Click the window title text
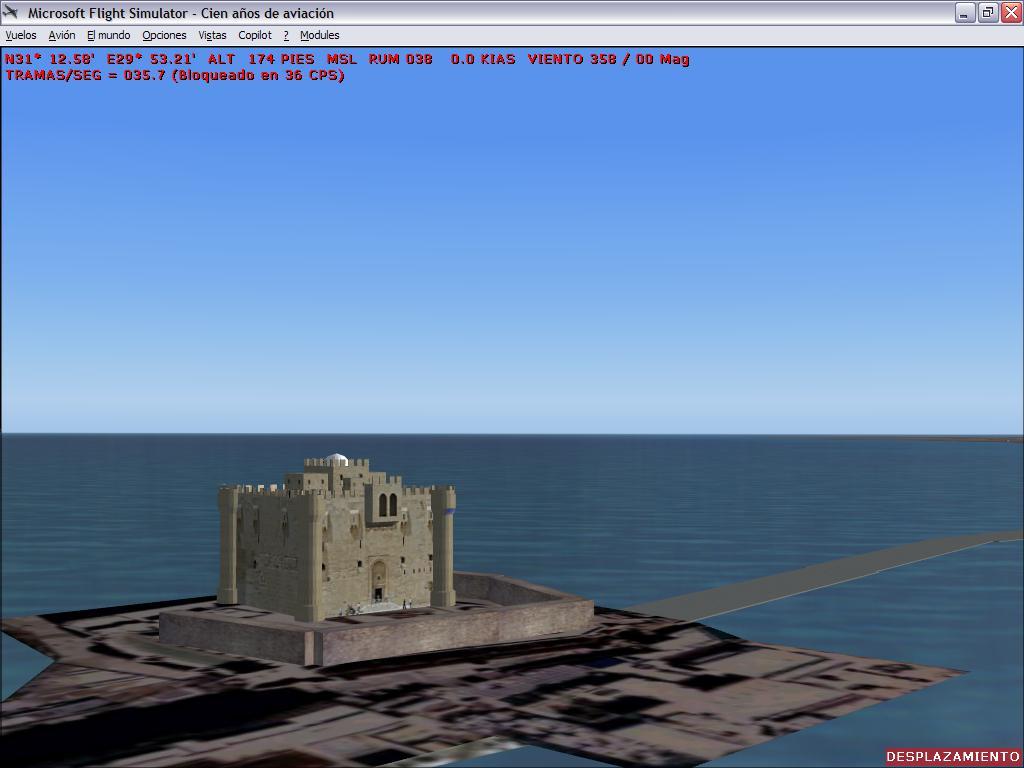Viewport: 1024px width, 768px height. click(180, 13)
